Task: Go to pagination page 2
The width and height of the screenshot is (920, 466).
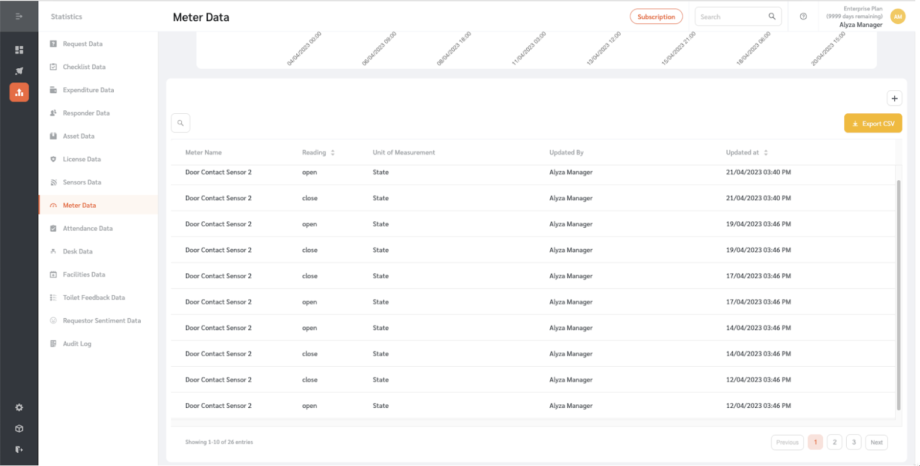Action: coord(834,443)
